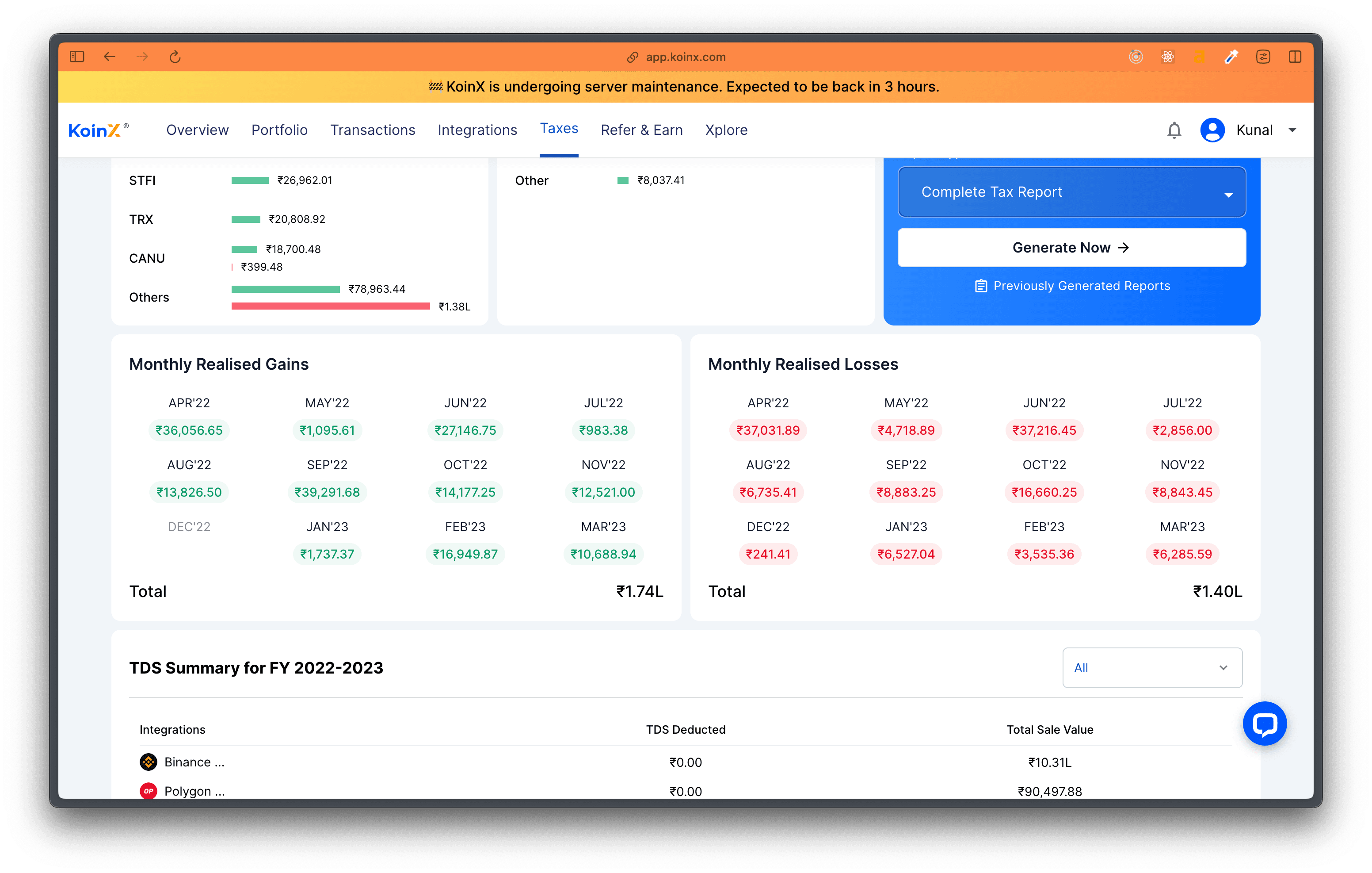
Task: Open the split view icon in toolbar
Action: 1295,57
